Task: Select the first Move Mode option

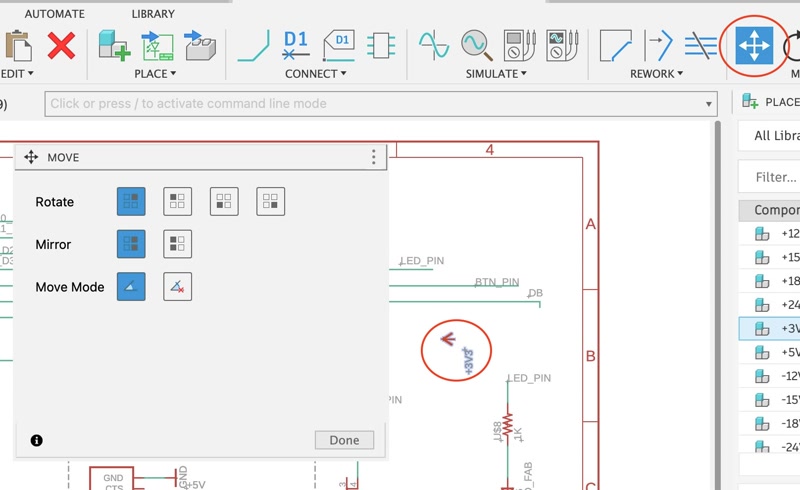Action: click(x=131, y=286)
